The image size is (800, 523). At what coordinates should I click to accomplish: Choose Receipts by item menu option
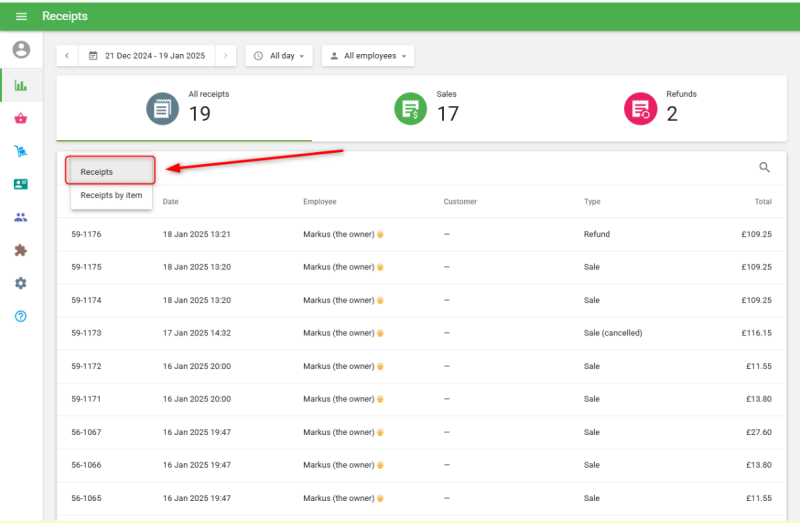coord(110,195)
